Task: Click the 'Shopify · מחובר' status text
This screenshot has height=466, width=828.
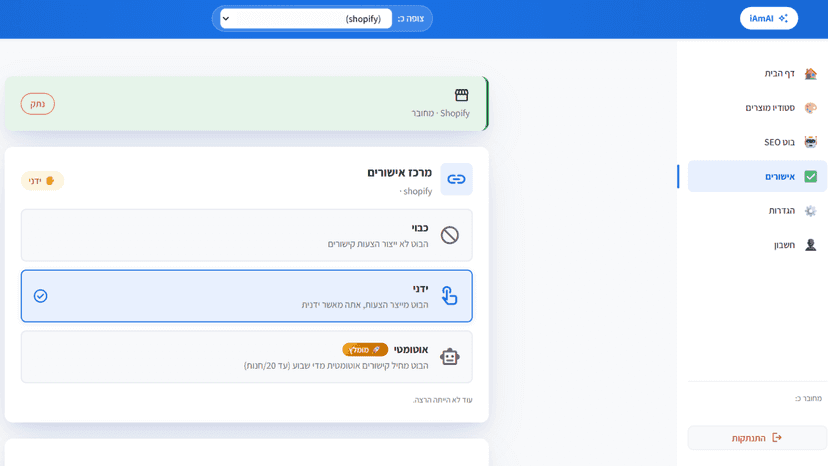Action: pyautogui.click(x=440, y=113)
